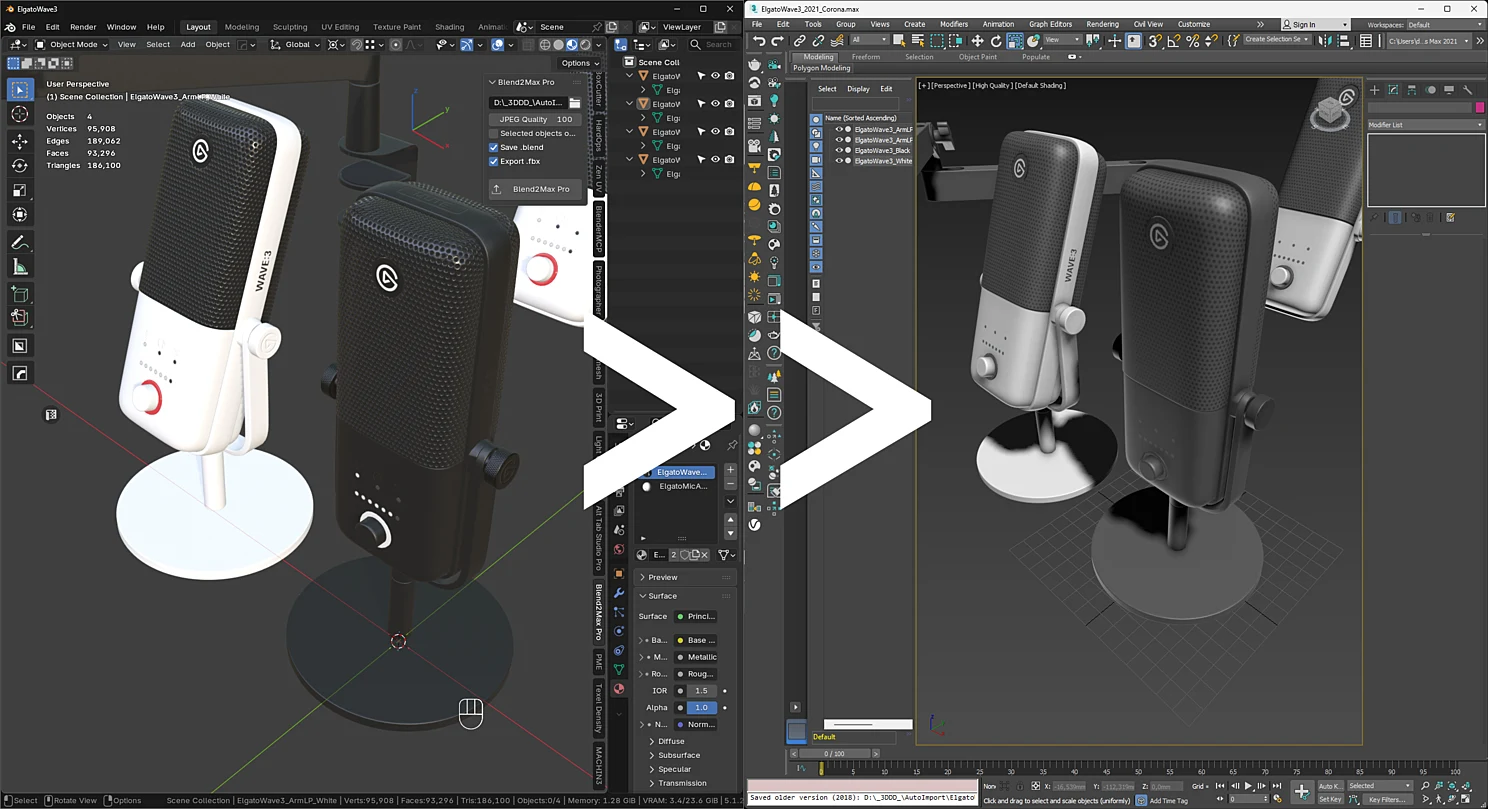Viewport: 1488px width, 809px height.
Task: Open Global transform orientation dropdown
Action: [295, 44]
